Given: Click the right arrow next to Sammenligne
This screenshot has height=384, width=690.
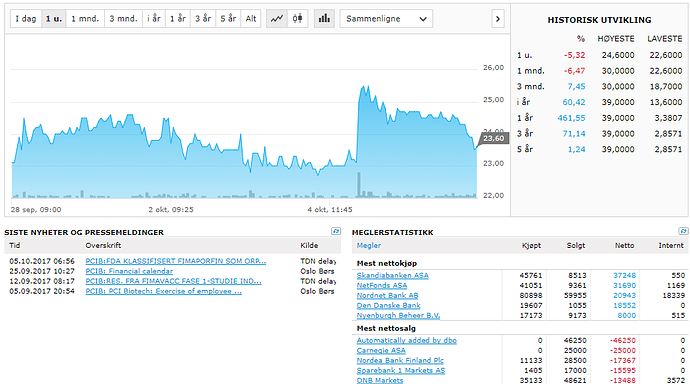Looking at the screenshot, I should tap(498, 19).
